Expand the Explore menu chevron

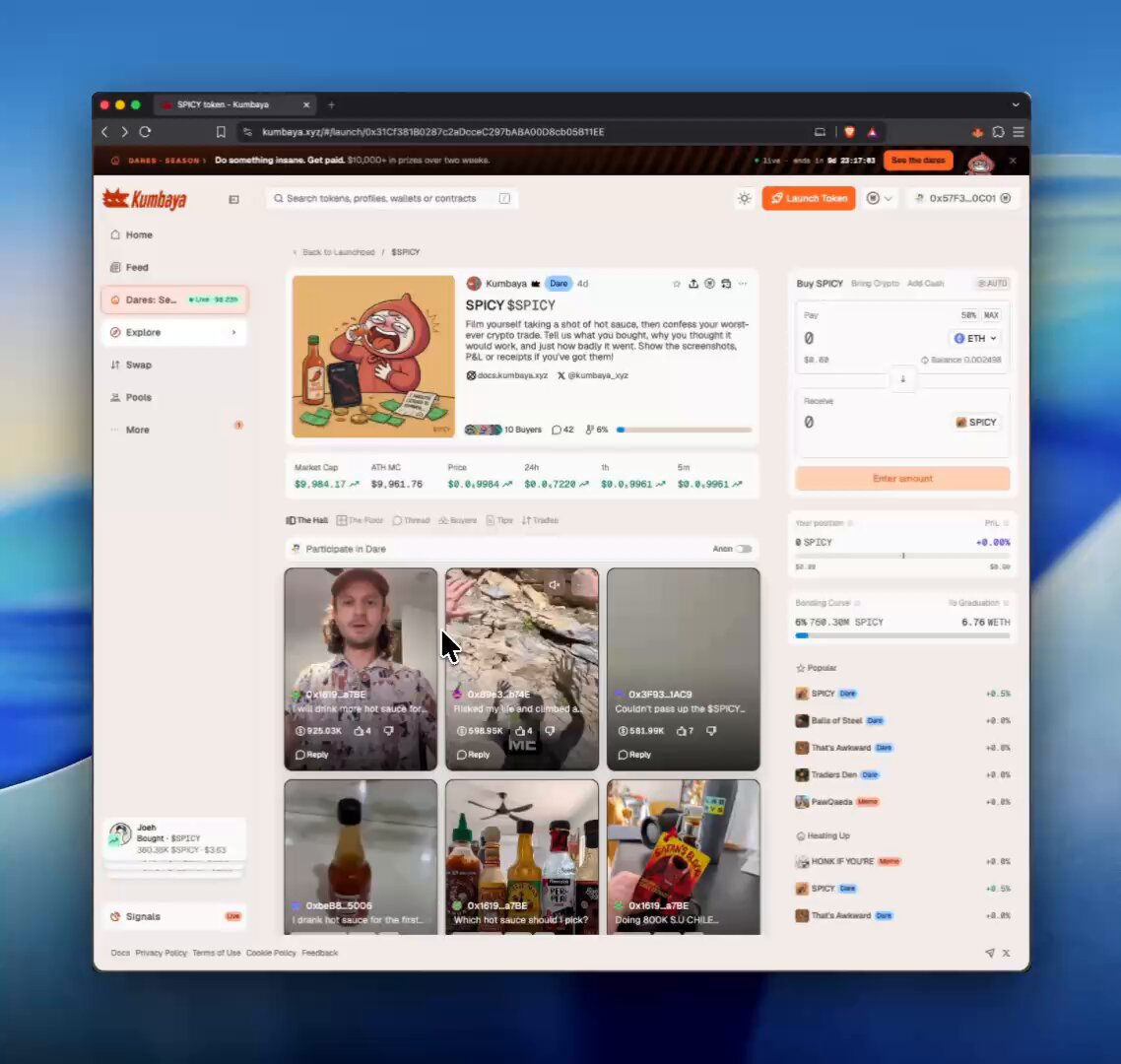(233, 333)
